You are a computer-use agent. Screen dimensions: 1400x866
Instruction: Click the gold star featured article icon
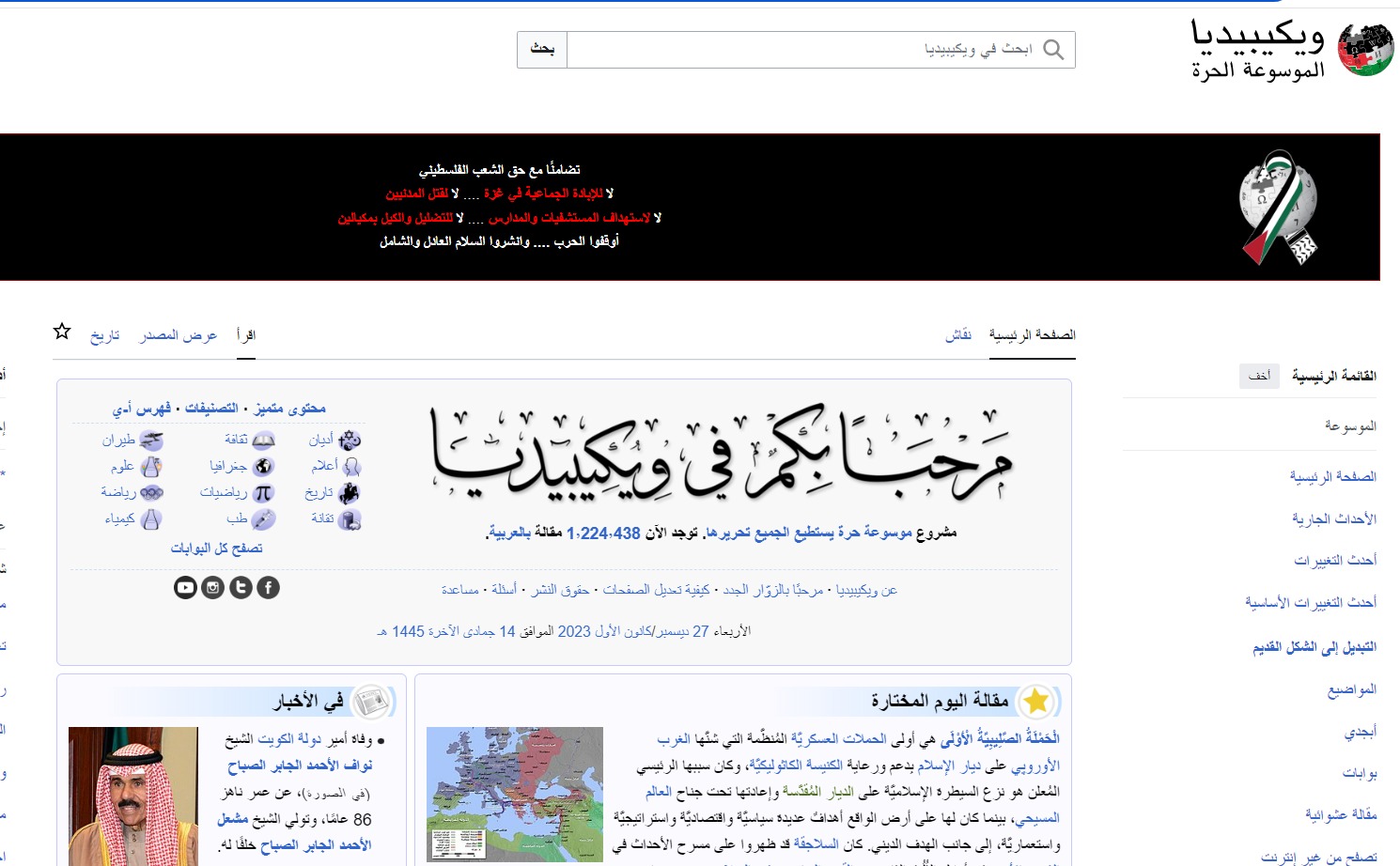(1036, 702)
